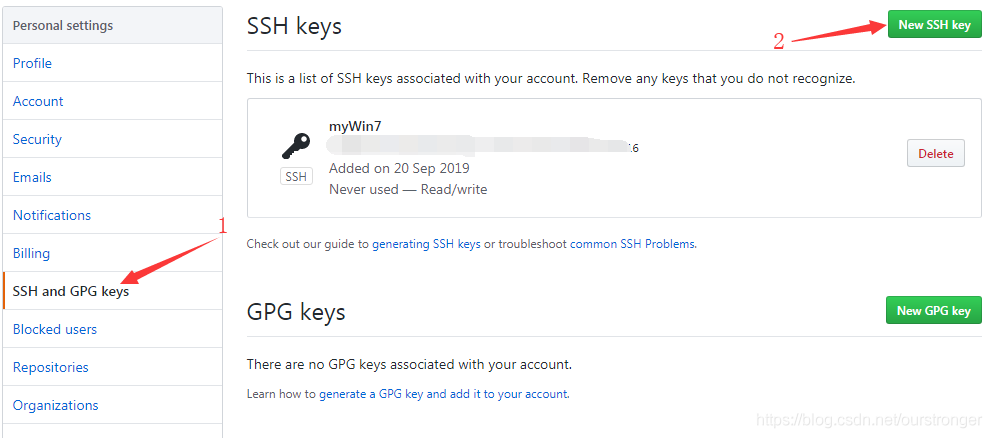Select Emails in the personal settings menu
The height and width of the screenshot is (438, 992).
click(x=32, y=177)
